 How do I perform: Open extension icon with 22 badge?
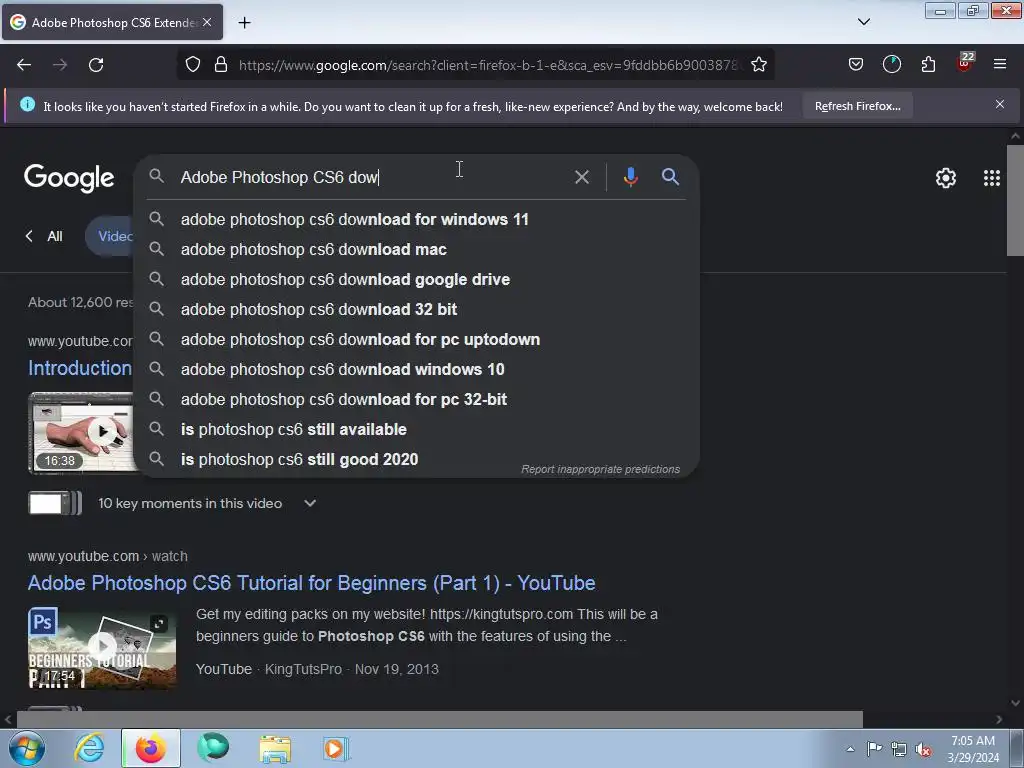coord(965,63)
